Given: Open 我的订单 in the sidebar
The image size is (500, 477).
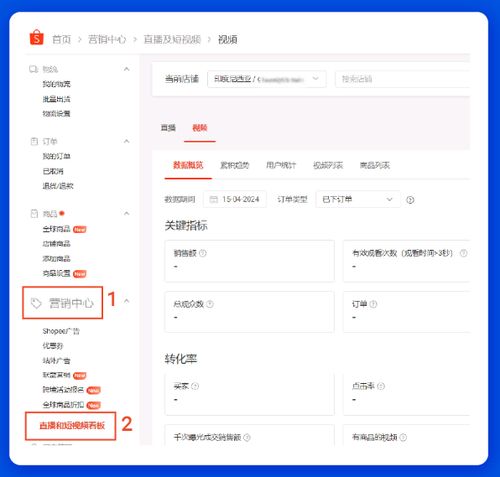Looking at the screenshot, I should (x=56, y=156).
